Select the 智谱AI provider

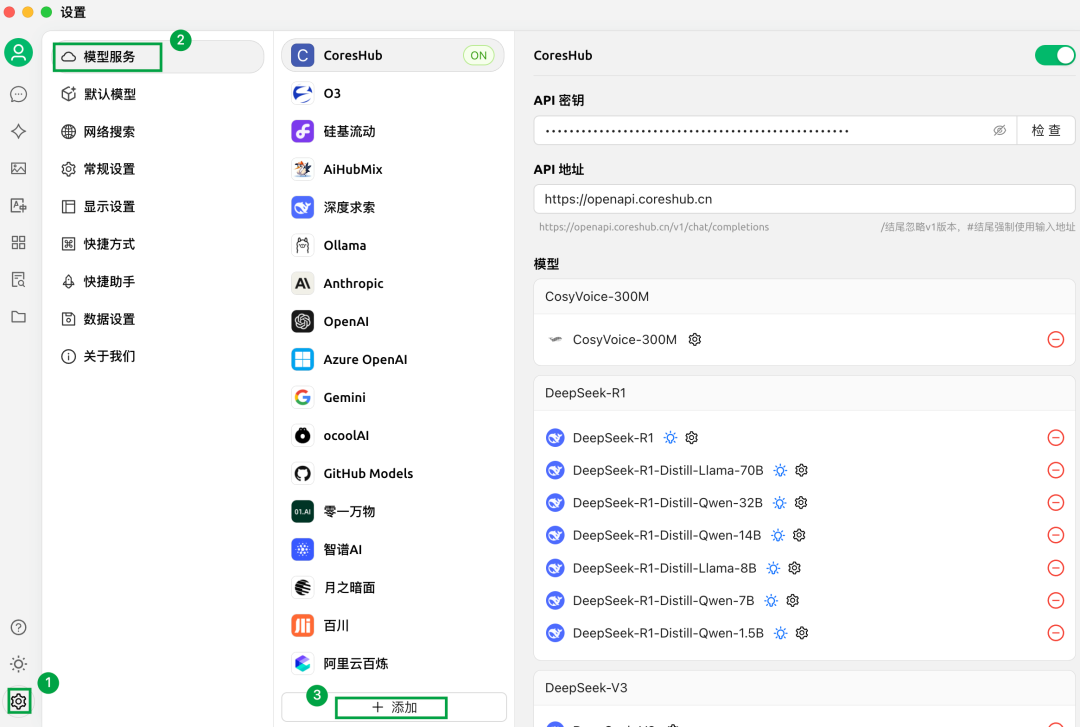coord(393,549)
